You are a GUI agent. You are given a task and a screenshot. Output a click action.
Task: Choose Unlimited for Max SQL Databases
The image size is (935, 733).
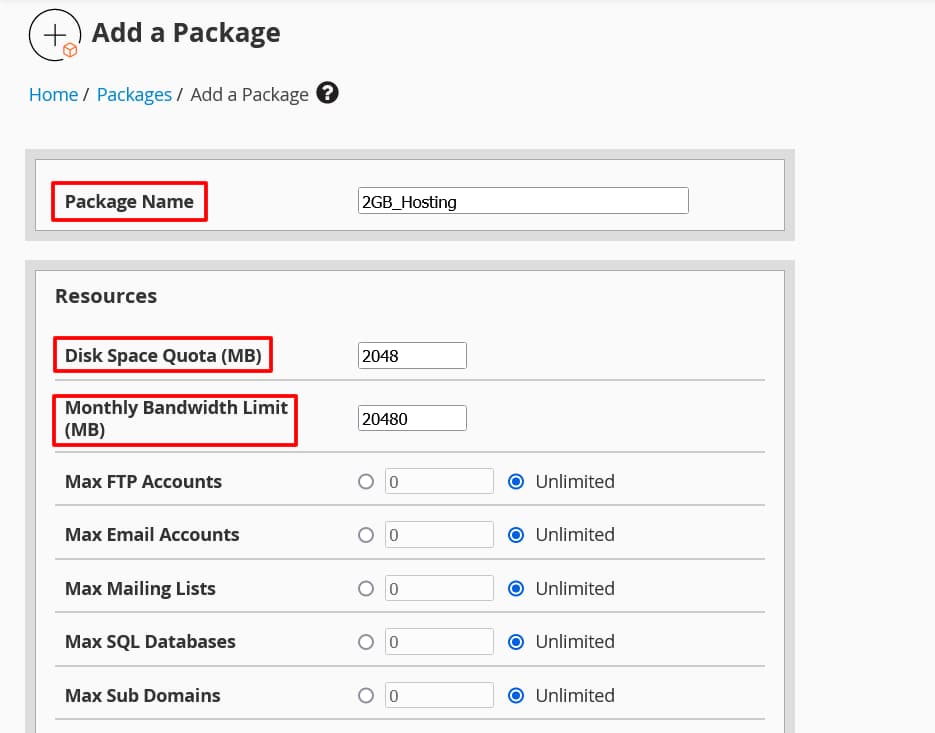[516, 642]
